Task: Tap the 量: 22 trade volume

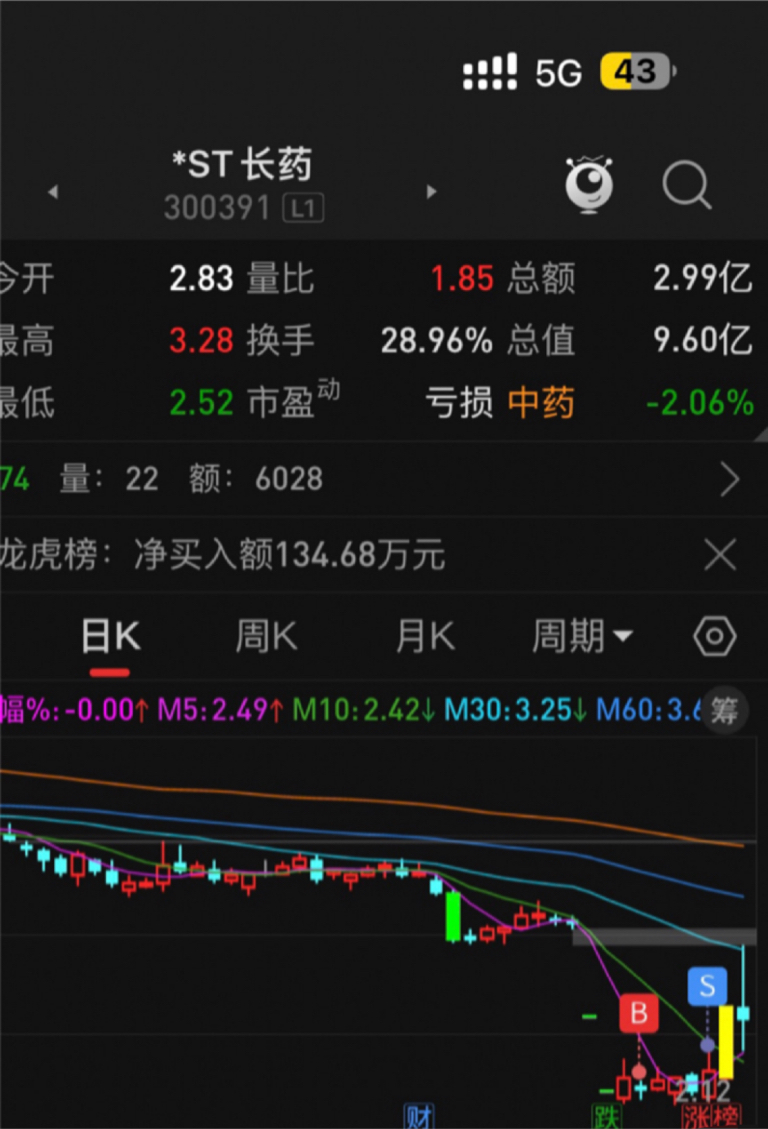Action: (109, 480)
